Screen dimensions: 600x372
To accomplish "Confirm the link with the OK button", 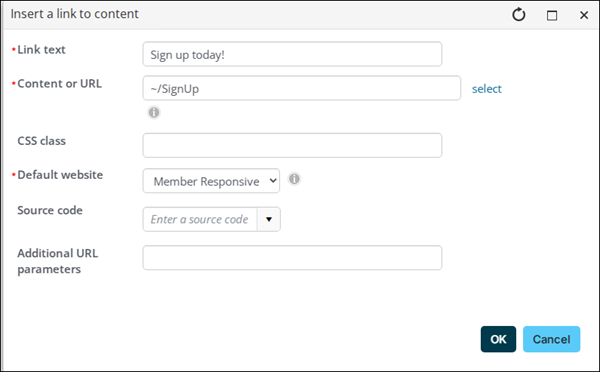I will 498,339.
